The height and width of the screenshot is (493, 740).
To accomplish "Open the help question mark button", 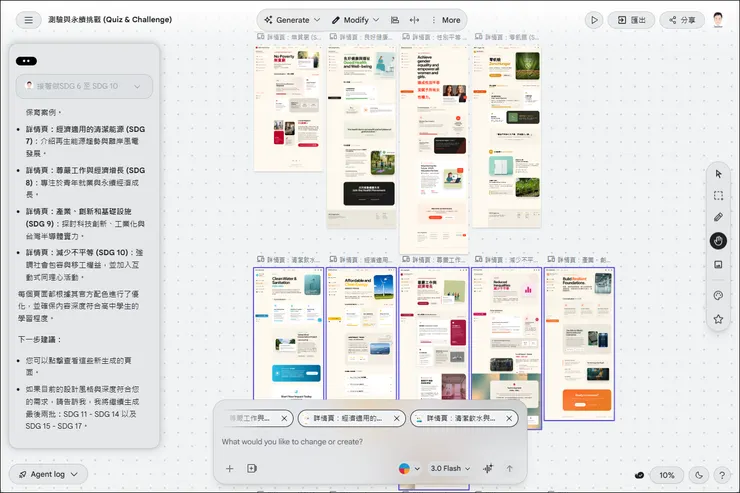I will pyautogui.click(x=722, y=475).
